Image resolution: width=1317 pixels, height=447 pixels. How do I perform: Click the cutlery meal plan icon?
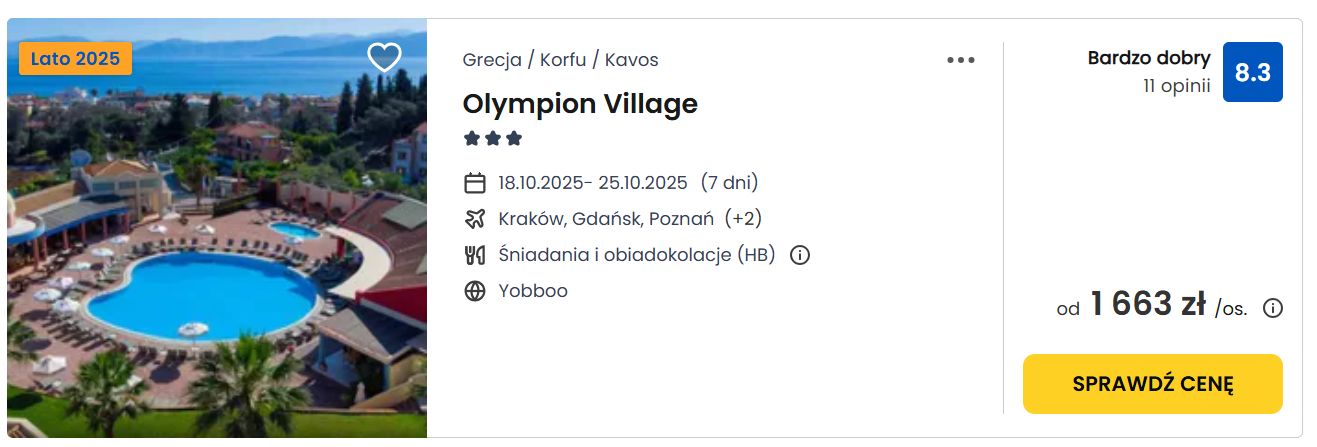point(475,255)
